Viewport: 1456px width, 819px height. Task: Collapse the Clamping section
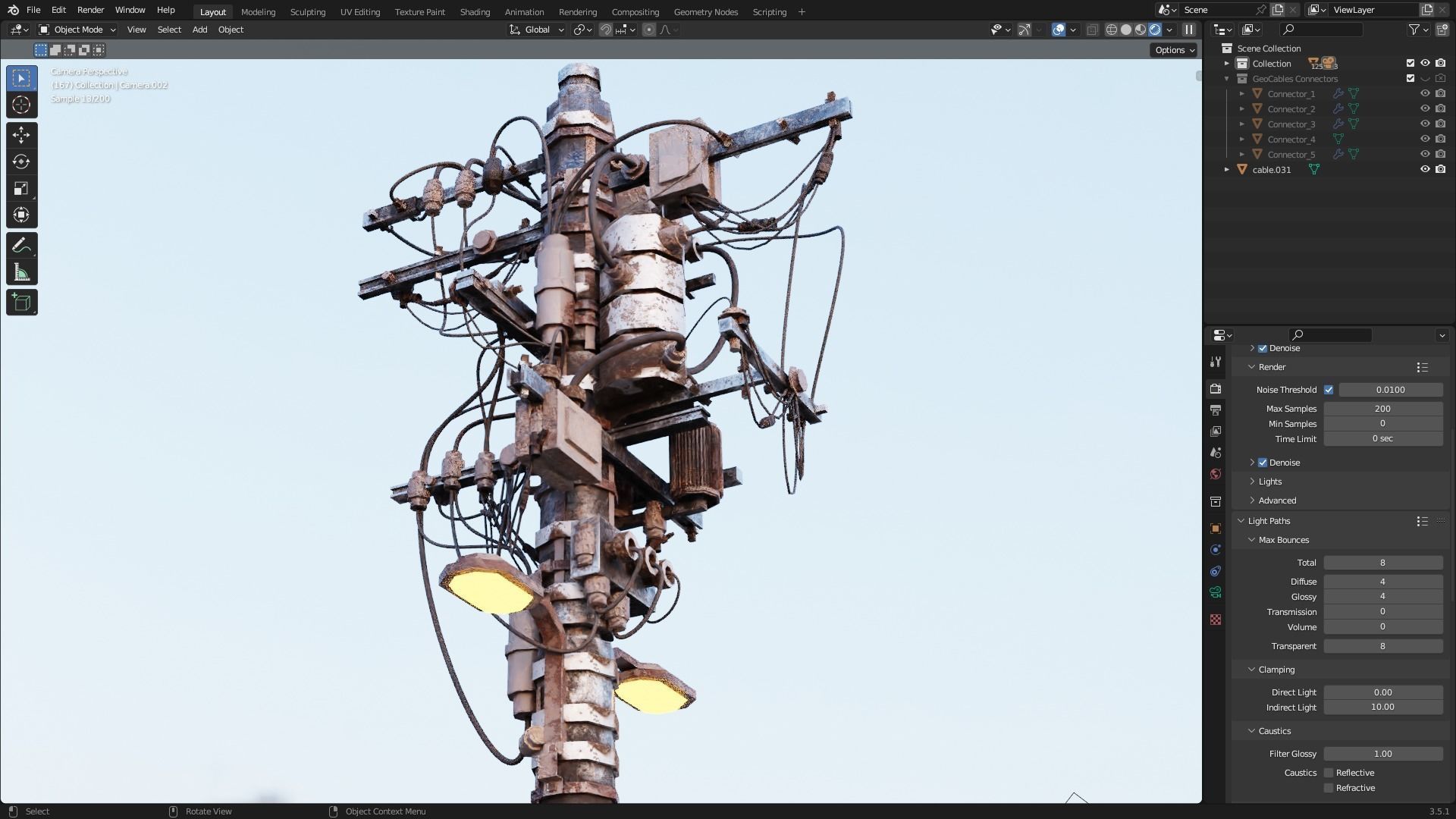click(x=1276, y=670)
